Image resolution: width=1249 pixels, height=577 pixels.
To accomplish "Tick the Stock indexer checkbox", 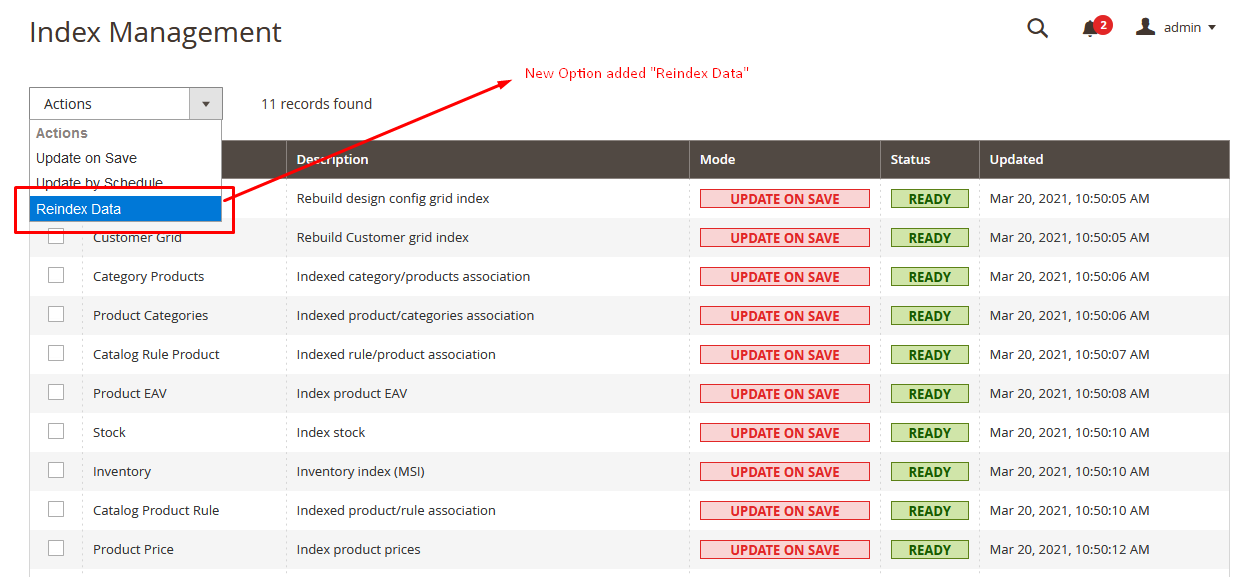I will 56,431.
